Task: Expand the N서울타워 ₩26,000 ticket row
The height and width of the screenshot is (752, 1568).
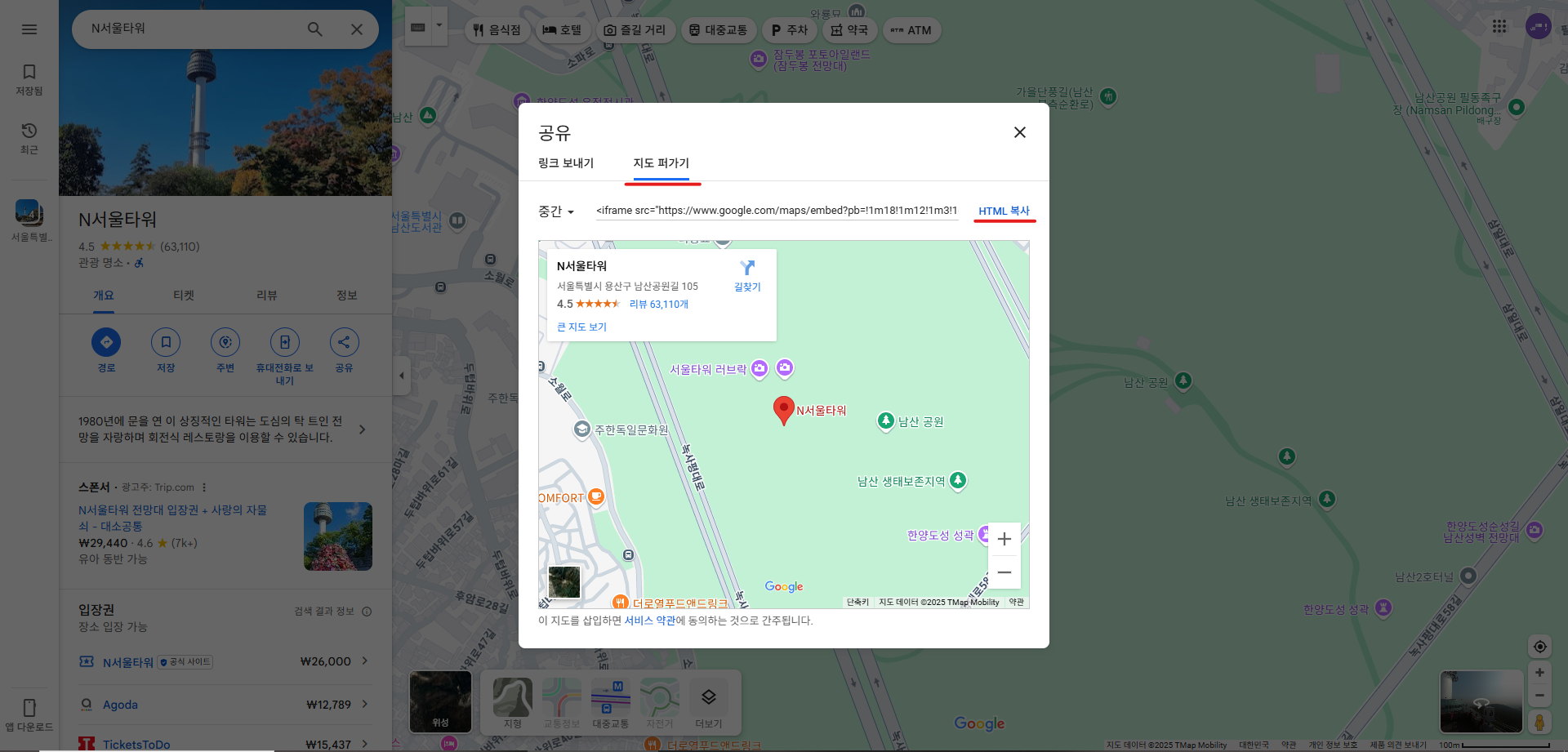Action: click(224, 661)
